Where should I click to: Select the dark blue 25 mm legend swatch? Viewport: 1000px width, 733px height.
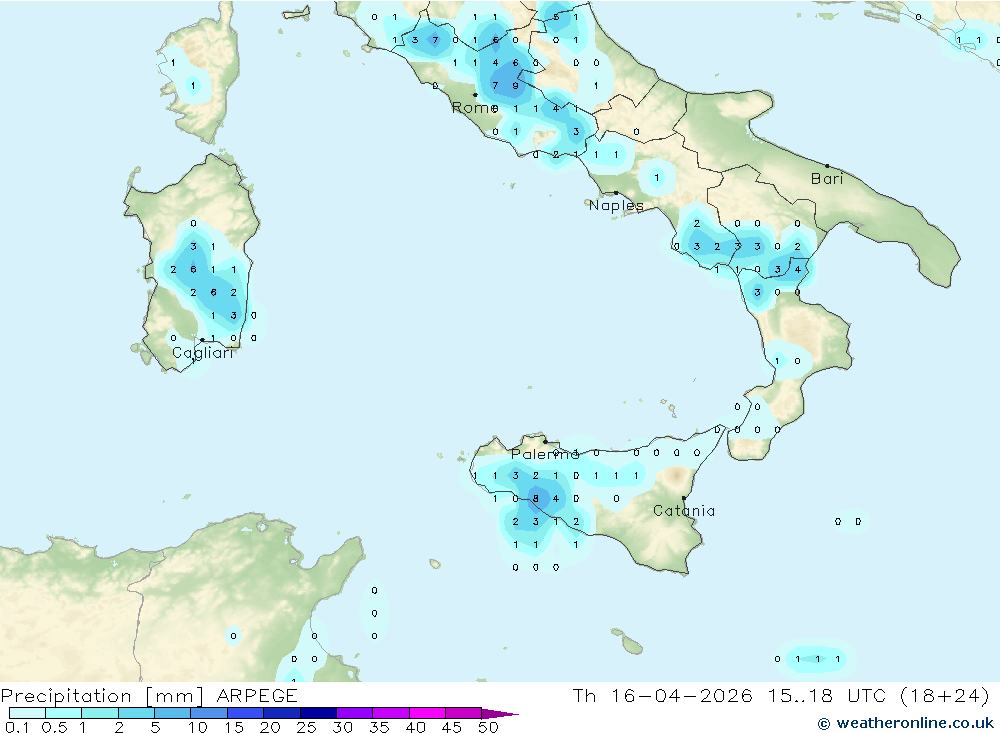[x=318, y=713]
